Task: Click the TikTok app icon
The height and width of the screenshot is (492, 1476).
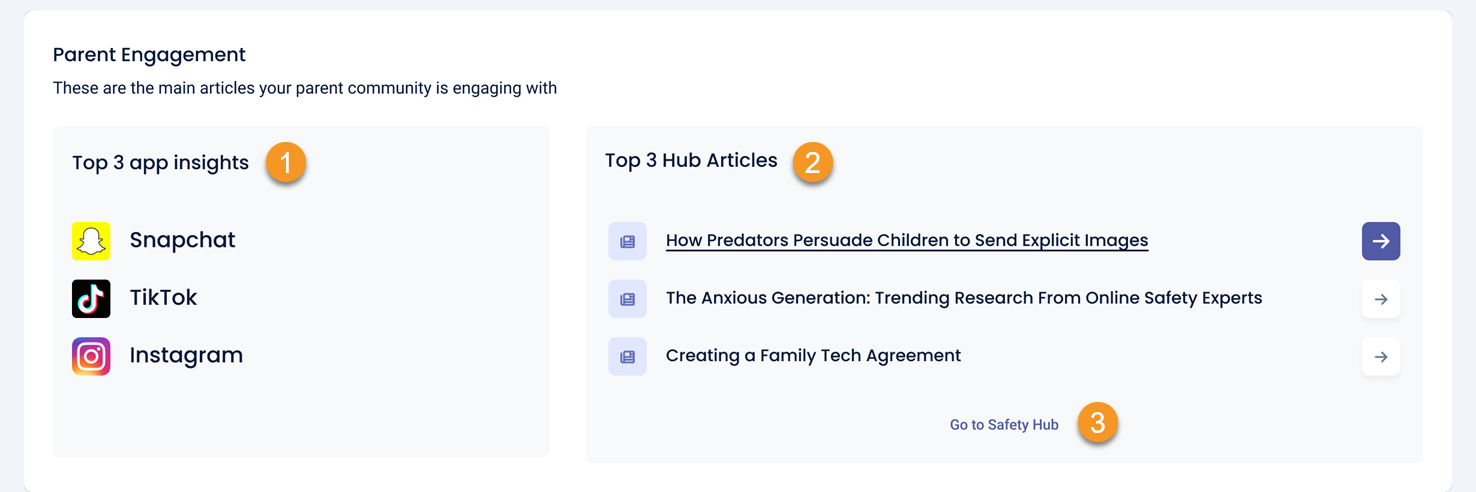Action: coord(91,299)
